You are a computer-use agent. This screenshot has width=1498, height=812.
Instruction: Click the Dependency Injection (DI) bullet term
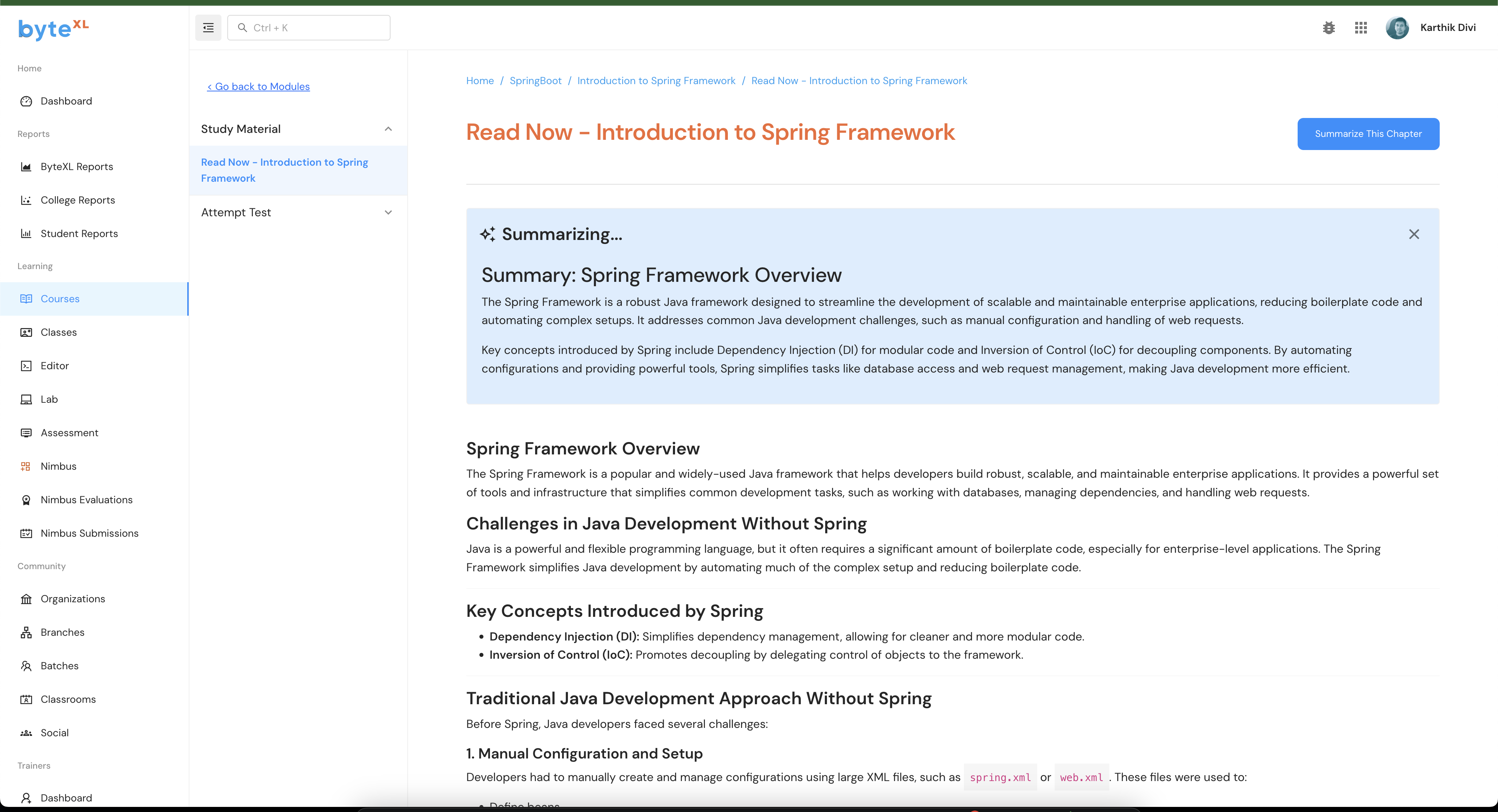pos(564,637)
